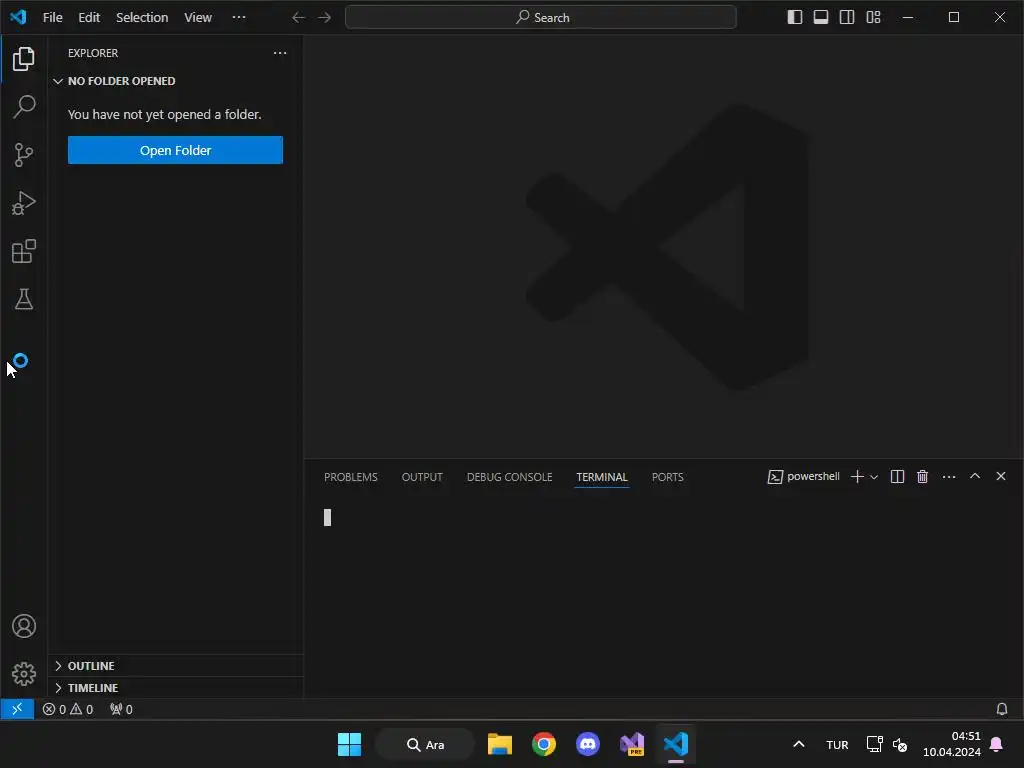Select the powershell terminal label

[x=804, y=477]
